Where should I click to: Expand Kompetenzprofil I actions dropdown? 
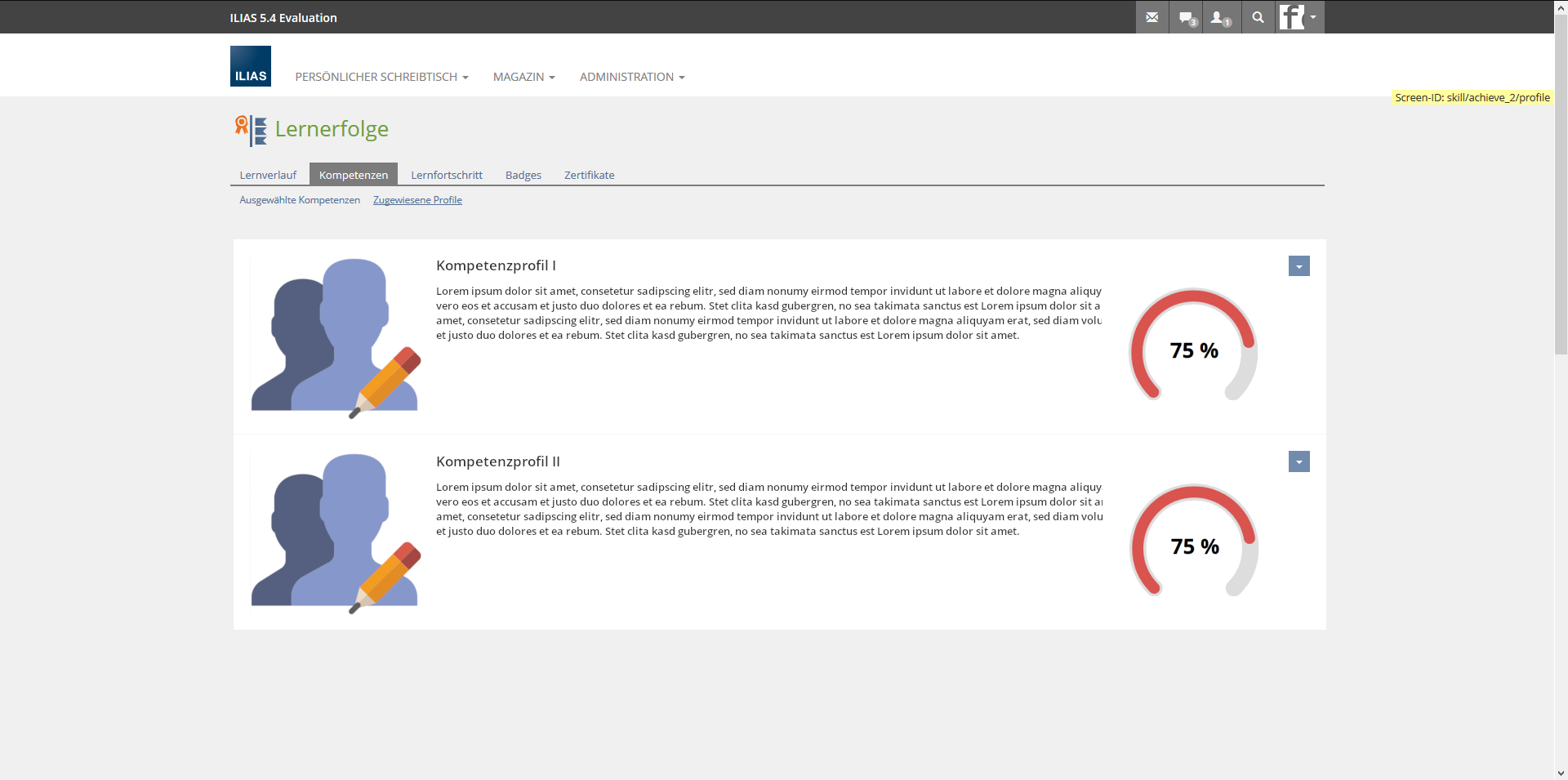1298,266
